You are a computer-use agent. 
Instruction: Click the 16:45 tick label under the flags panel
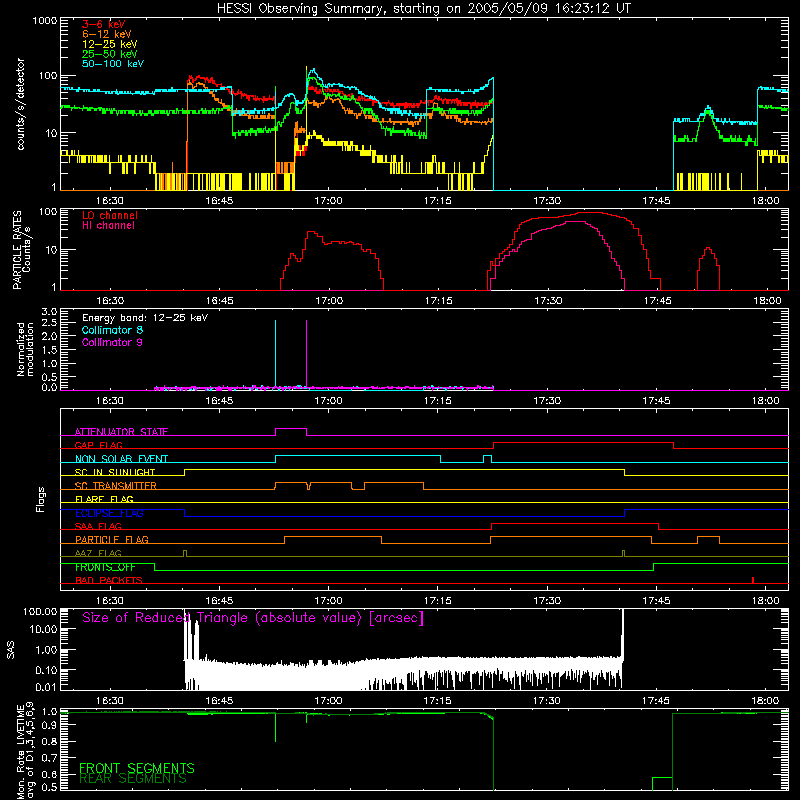click(219, 601)
